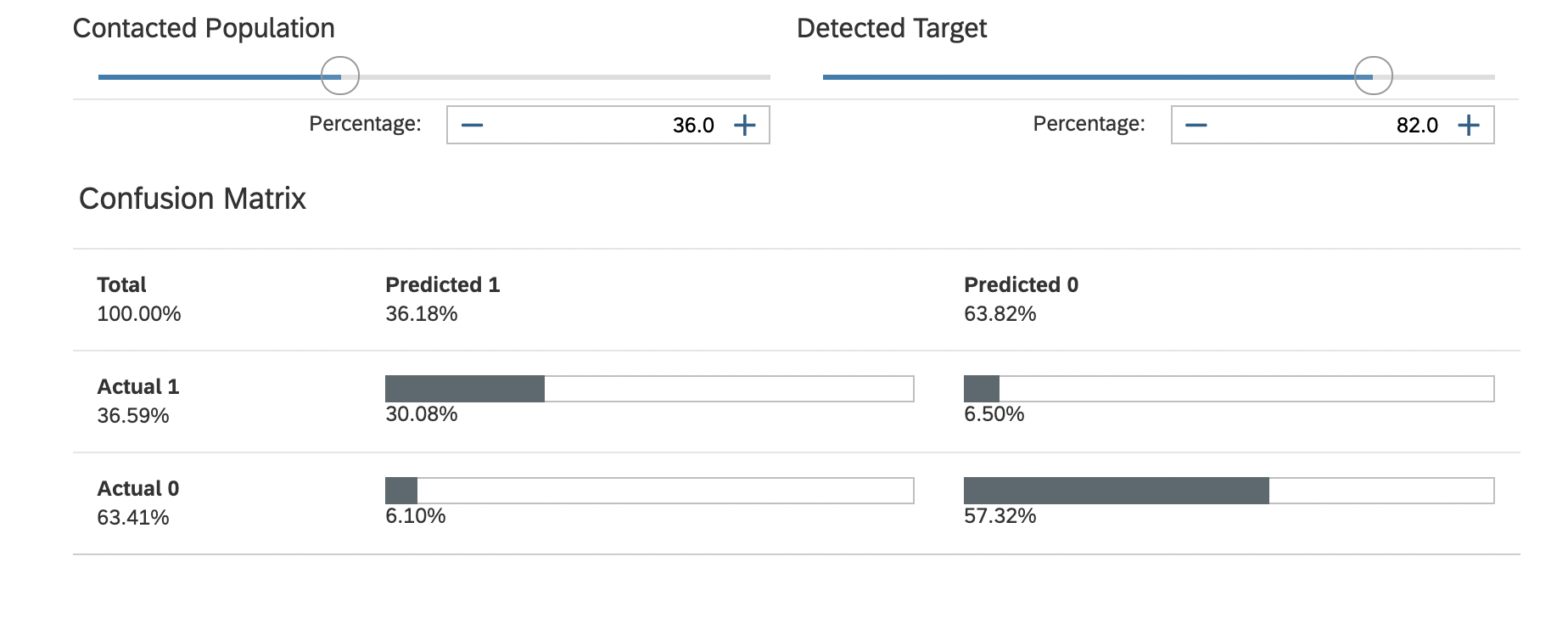Viewport: 1568px width, 618px height.
Task: Select the Actual 1 row label
Action: click(x=138, y=387)
